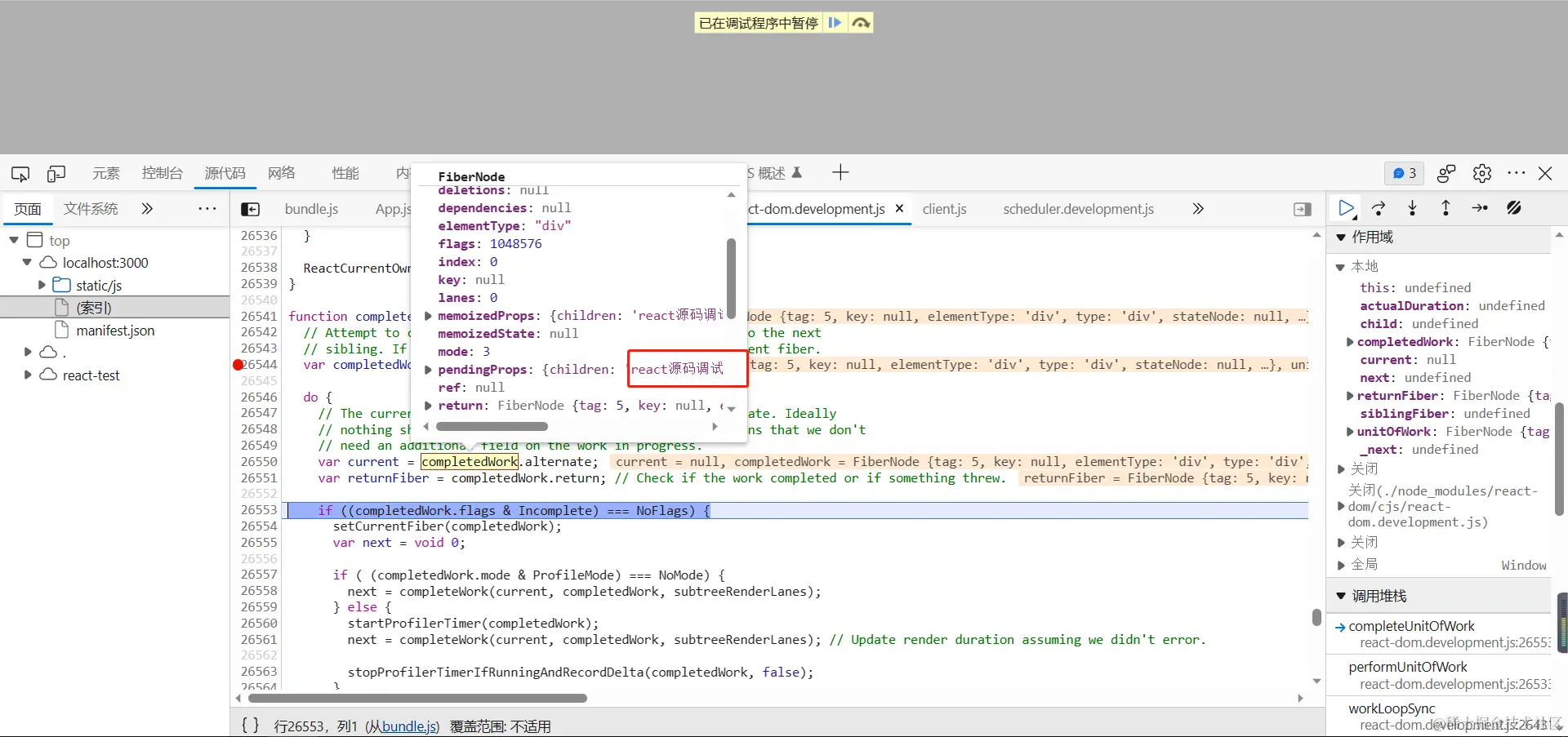Open the issues counter showing 3
This screenshot has width=1568, height=737.
pos(1404,173)
